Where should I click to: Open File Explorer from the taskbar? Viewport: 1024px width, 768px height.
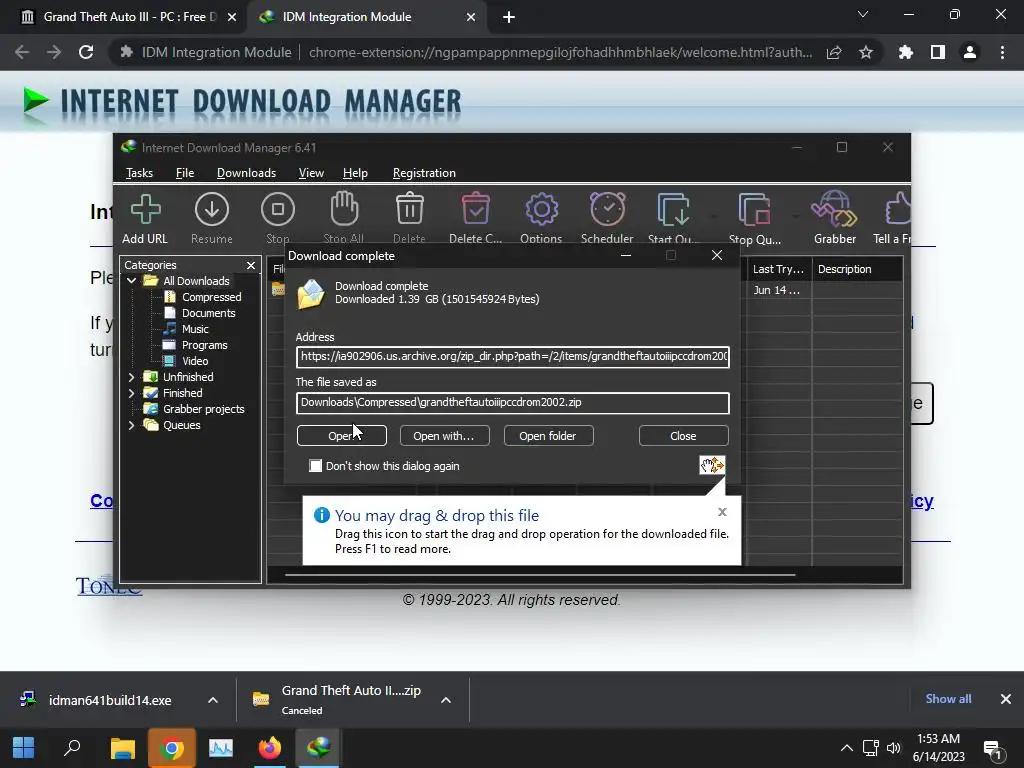point(122,748)
